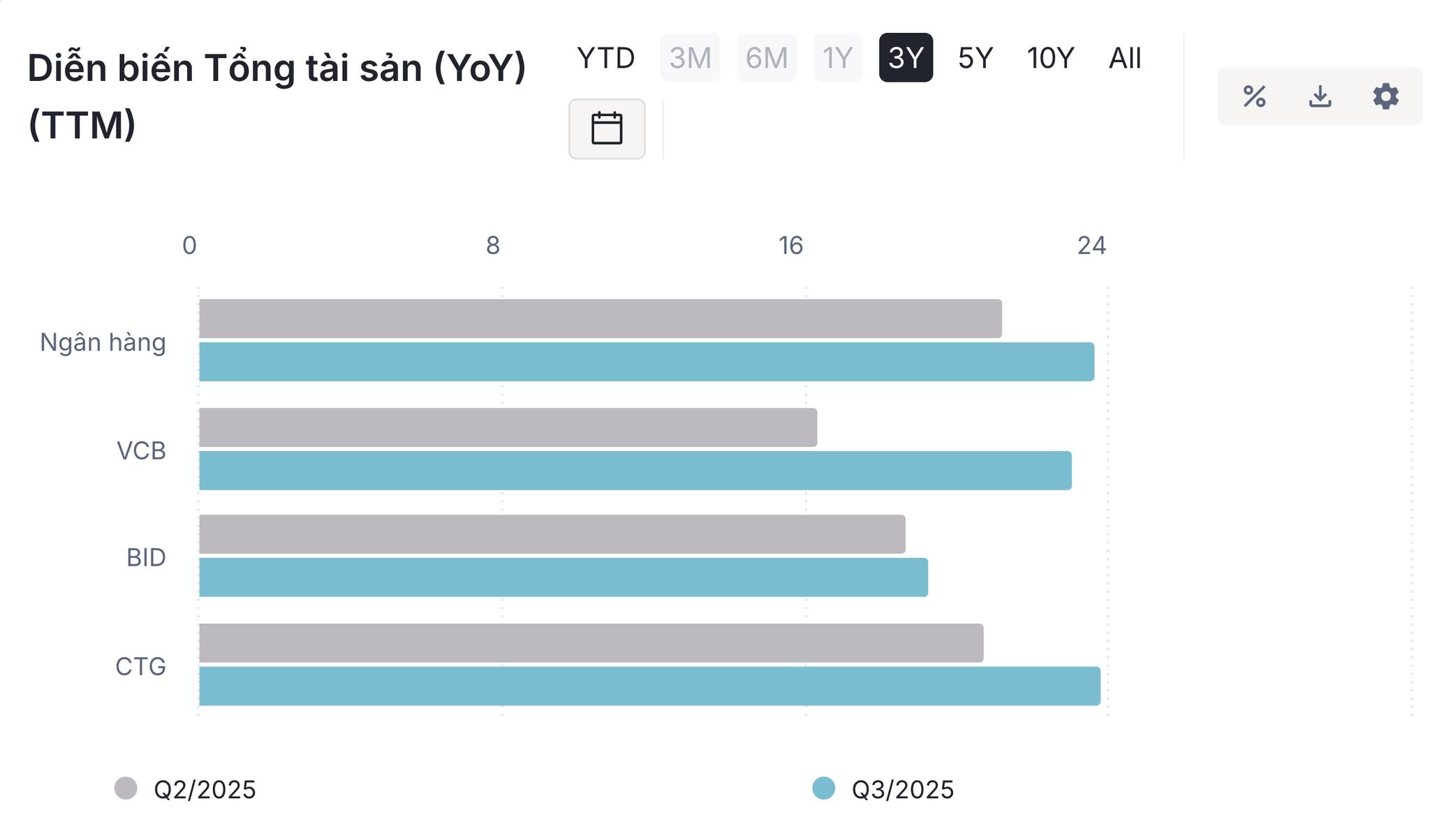Show All time range data

1125,58
